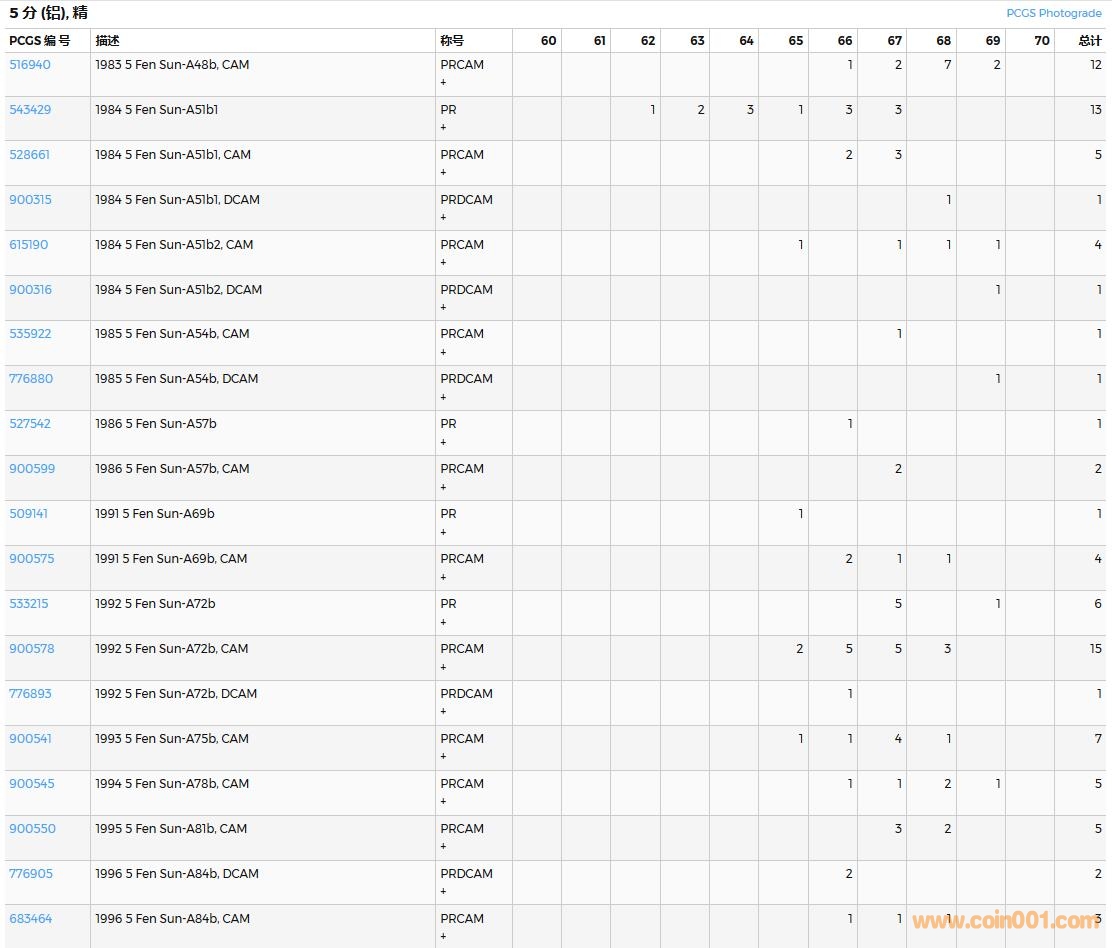1112x948 pixels.
Task: Open coin entry 900578
Action: 32,649
